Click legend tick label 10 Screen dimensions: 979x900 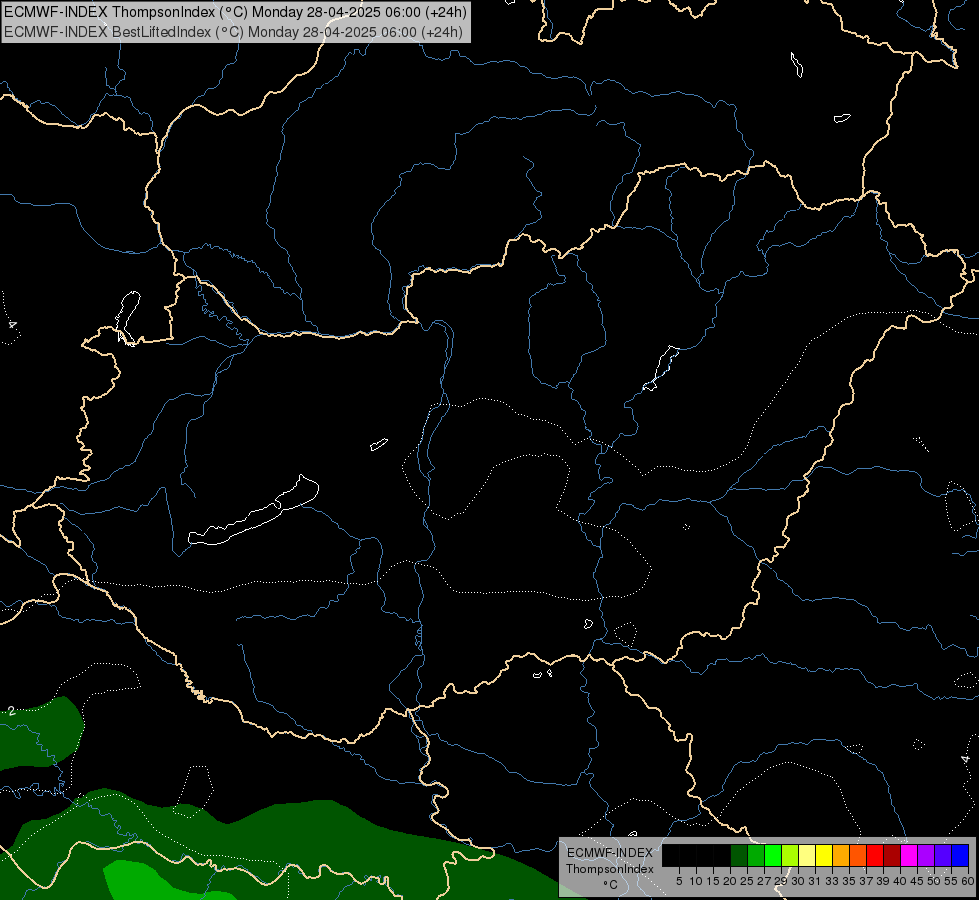tap(696, 881)
